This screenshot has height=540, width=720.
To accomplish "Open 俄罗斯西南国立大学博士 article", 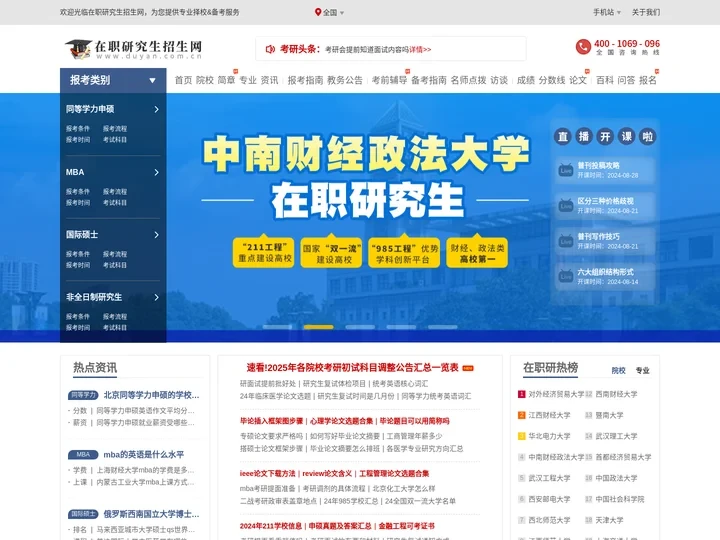I will point(152,514).
